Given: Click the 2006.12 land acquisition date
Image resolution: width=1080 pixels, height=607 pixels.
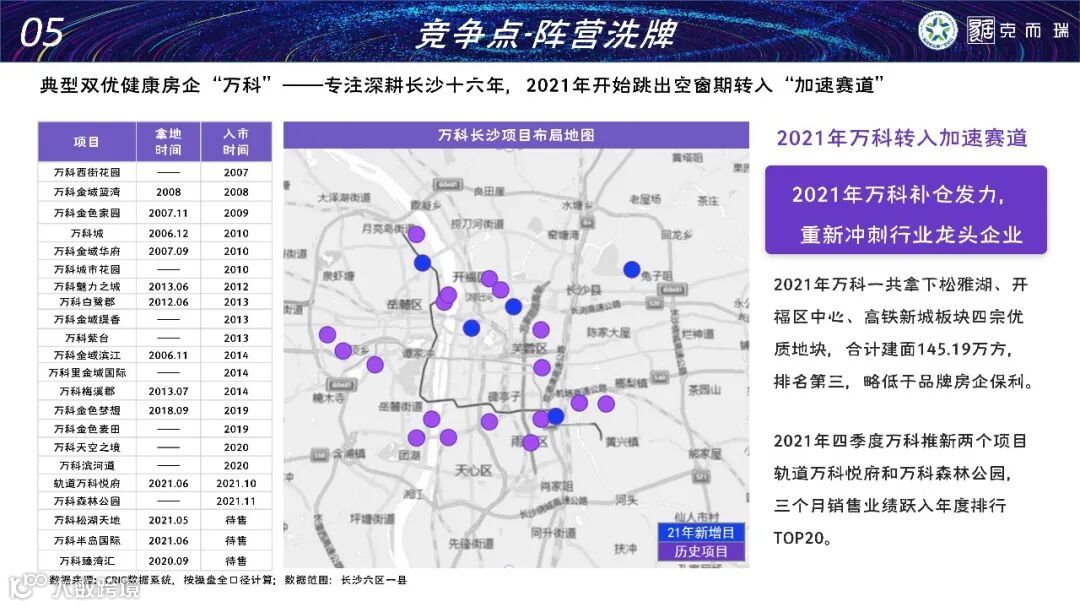Looking at the screenshot, I should [x=168, y=233].
